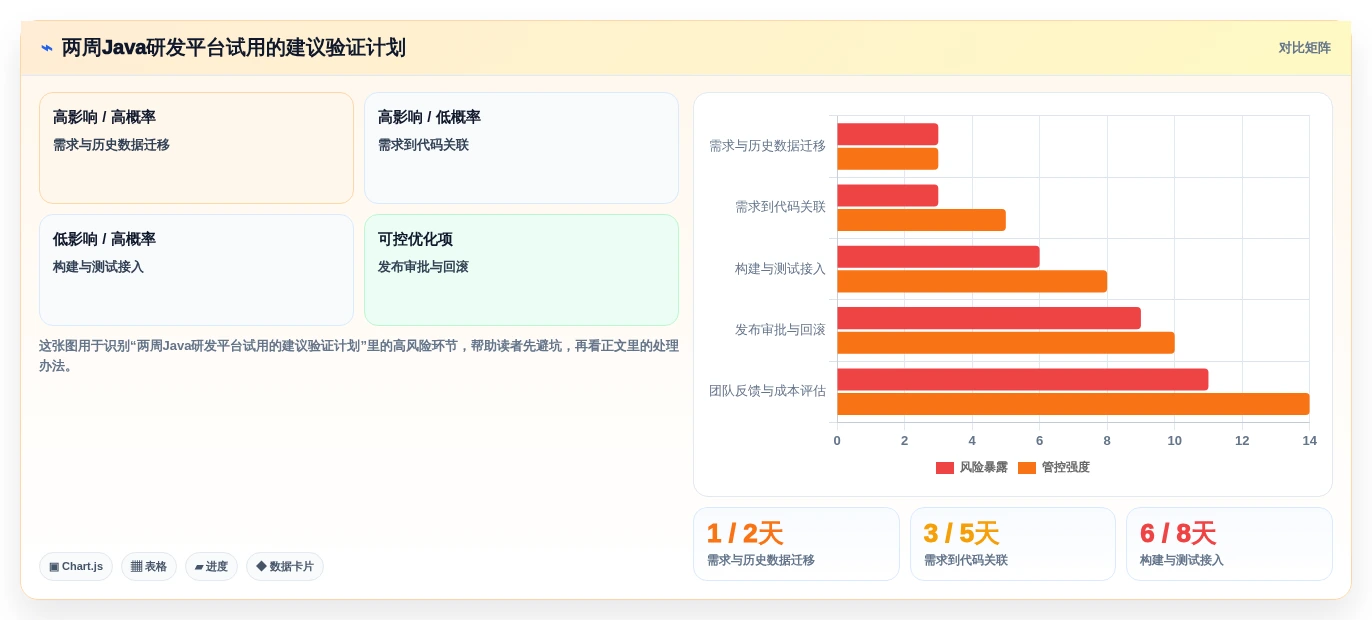The height and width of the screenshot is (620, 1372).
Task: Click red bar for 团队反馈与成本评估
Action: [1023, 379]
